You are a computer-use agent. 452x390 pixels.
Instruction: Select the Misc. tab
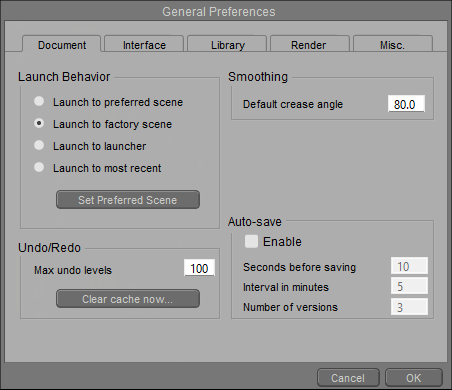coord(392,44)
